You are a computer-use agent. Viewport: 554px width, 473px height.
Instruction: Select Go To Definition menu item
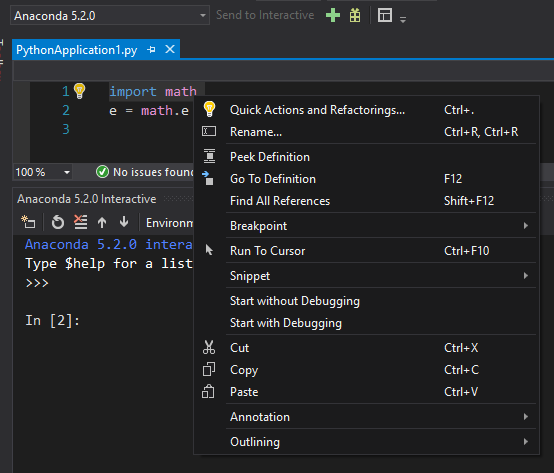point(366,179)
